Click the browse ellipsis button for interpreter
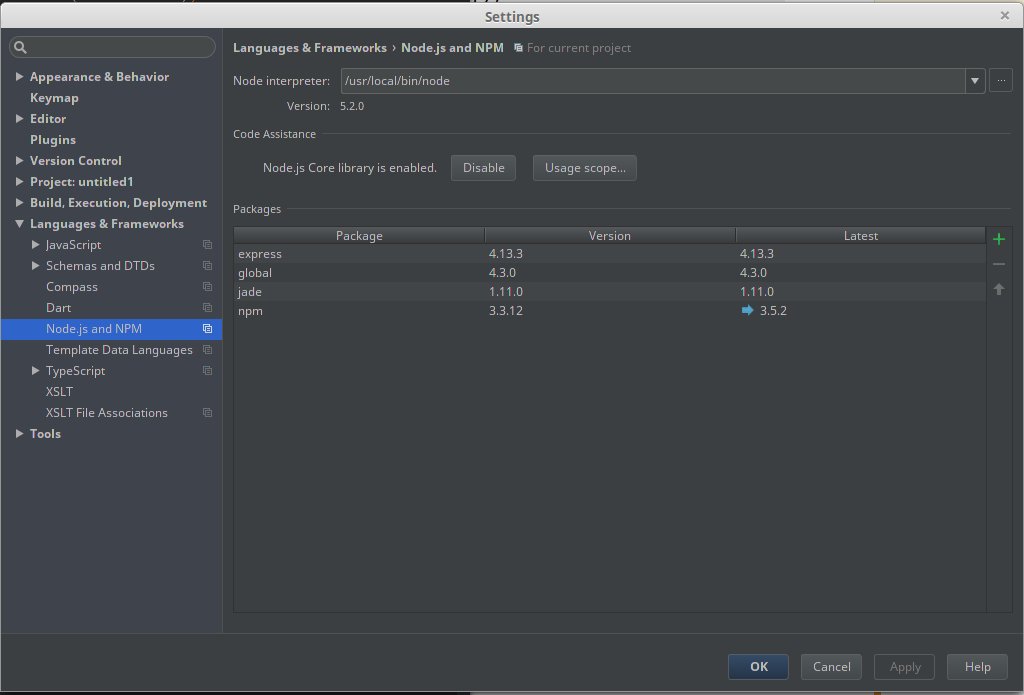The image size is (1024, 695). [1000, 80]
